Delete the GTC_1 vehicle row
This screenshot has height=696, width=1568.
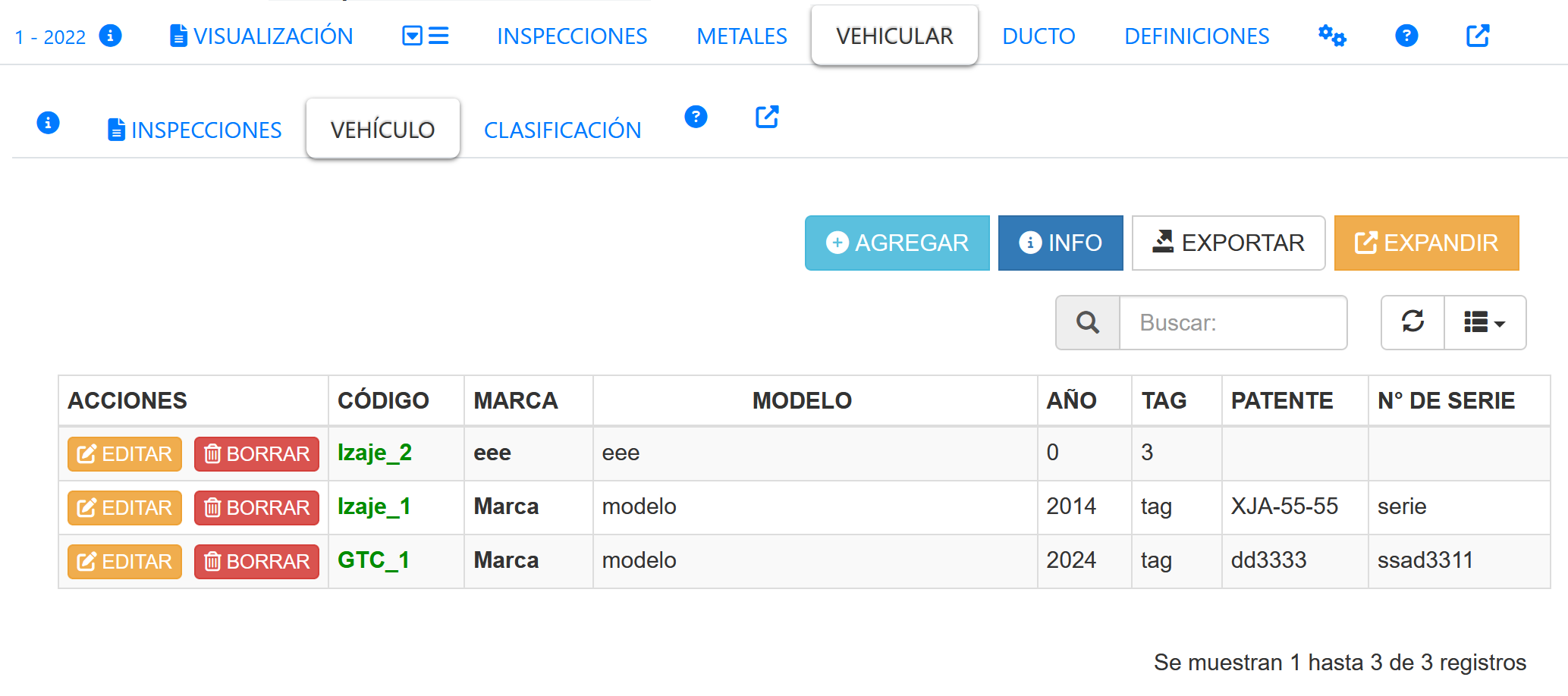coord(256,562)
